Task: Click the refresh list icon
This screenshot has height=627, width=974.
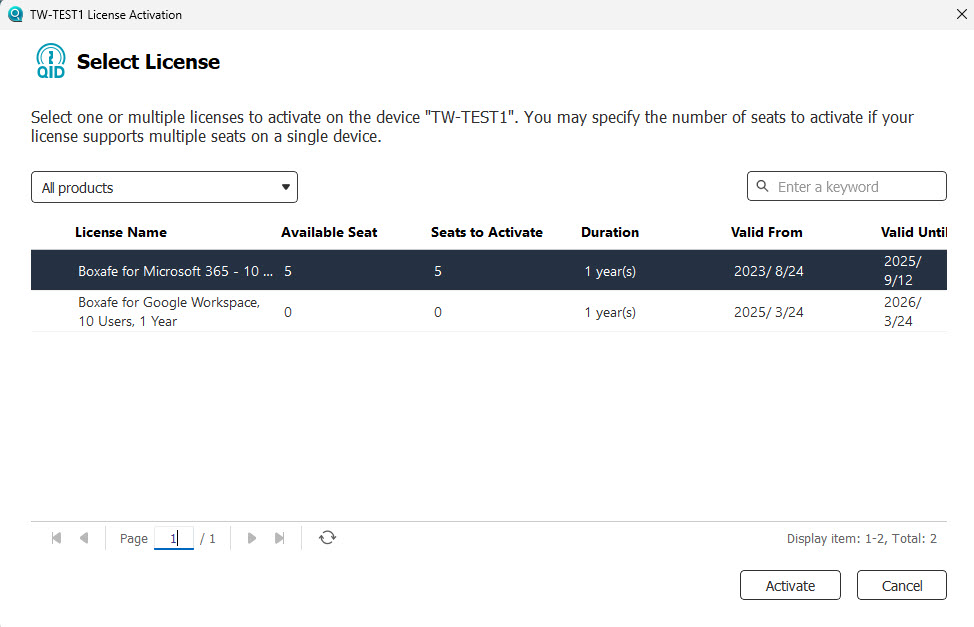Action: (327, 538)
